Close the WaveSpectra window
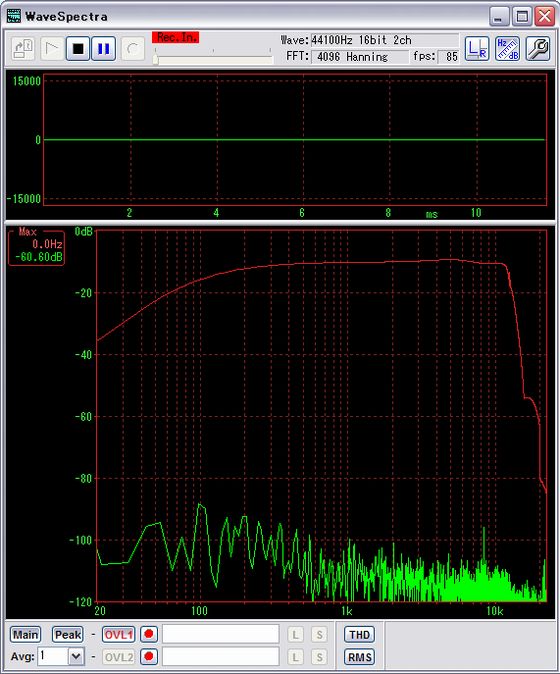This screenshot has width=560, height=674. coord(545,17)
